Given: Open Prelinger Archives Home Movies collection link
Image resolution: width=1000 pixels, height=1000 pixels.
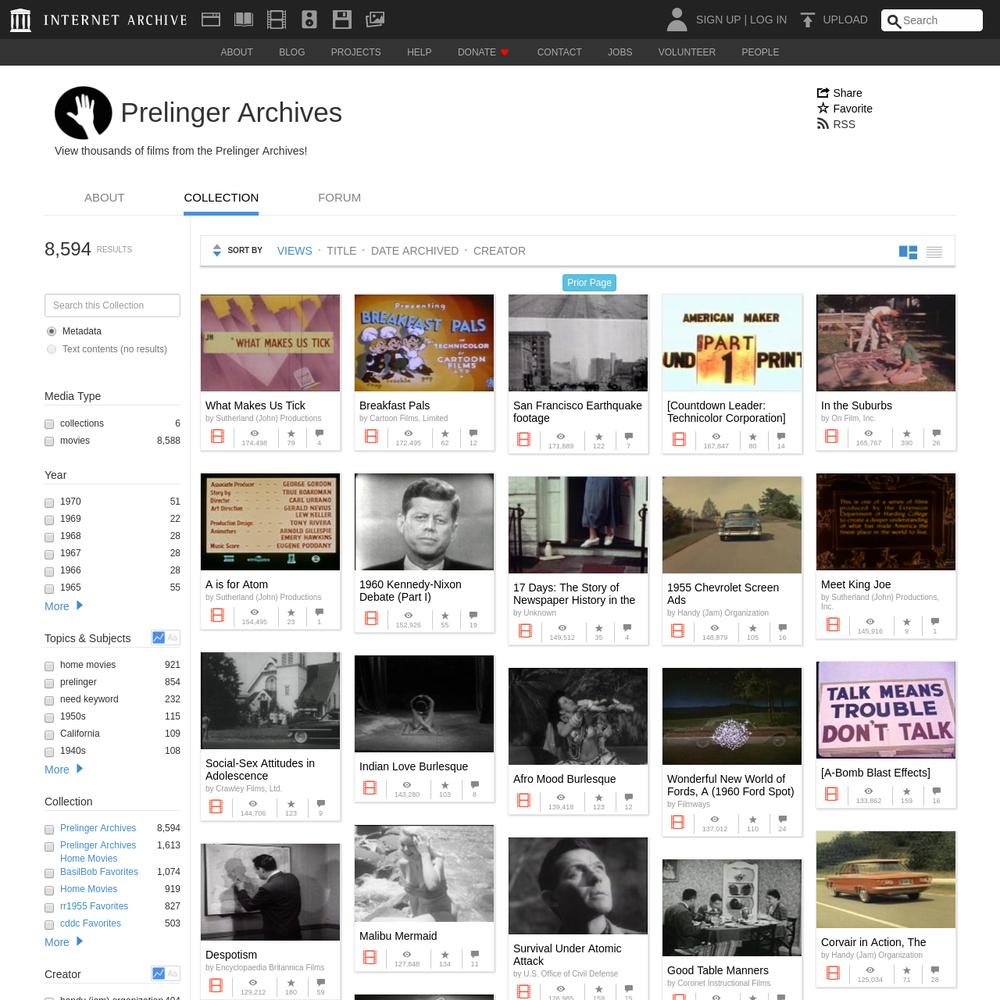Looking at the screenshot, I should tap(98, 851).
